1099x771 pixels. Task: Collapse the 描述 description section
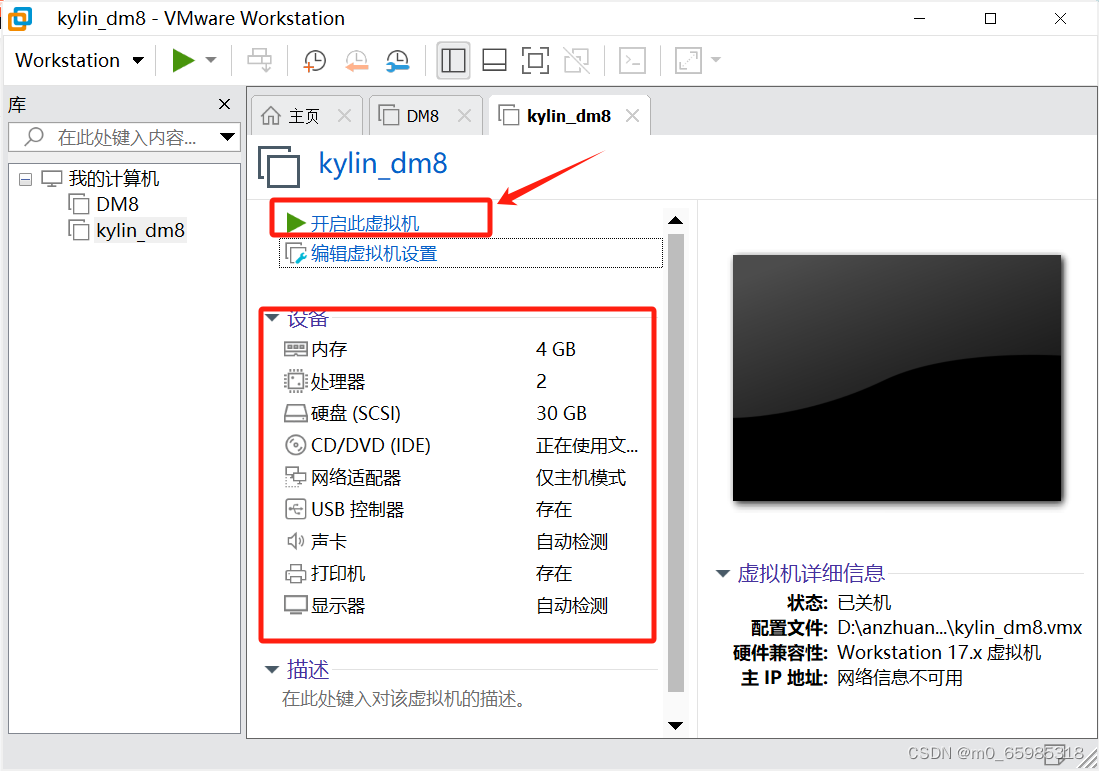tap(272, 670)
